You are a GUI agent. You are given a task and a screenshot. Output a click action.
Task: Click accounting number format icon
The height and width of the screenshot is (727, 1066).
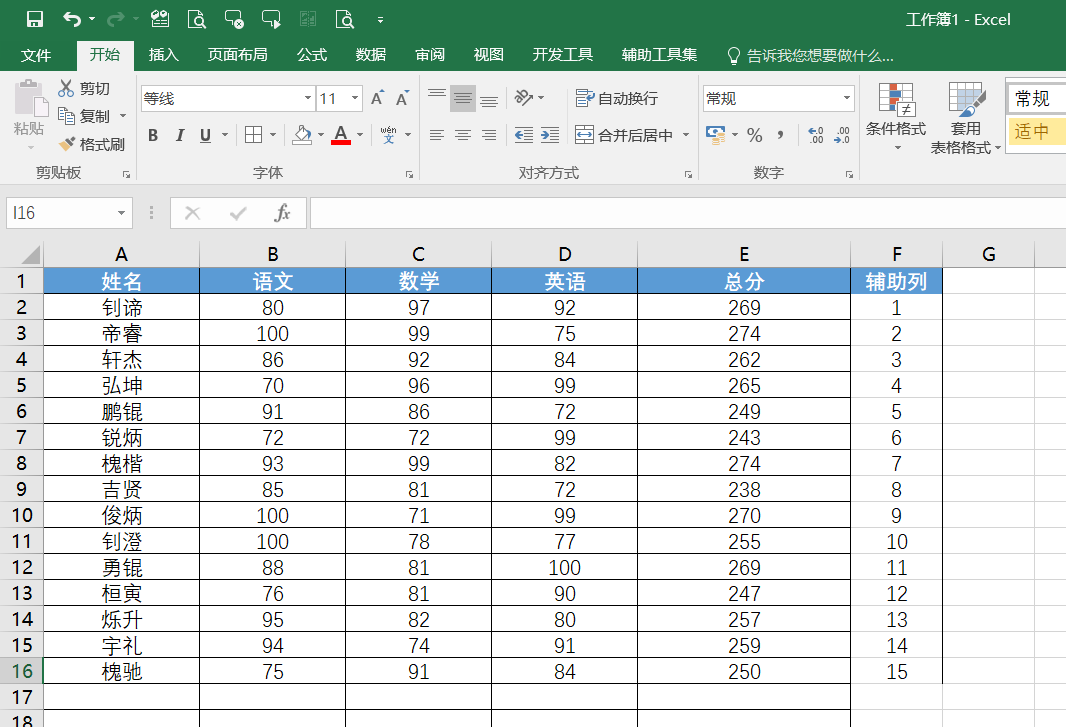(x=715, y=135)
